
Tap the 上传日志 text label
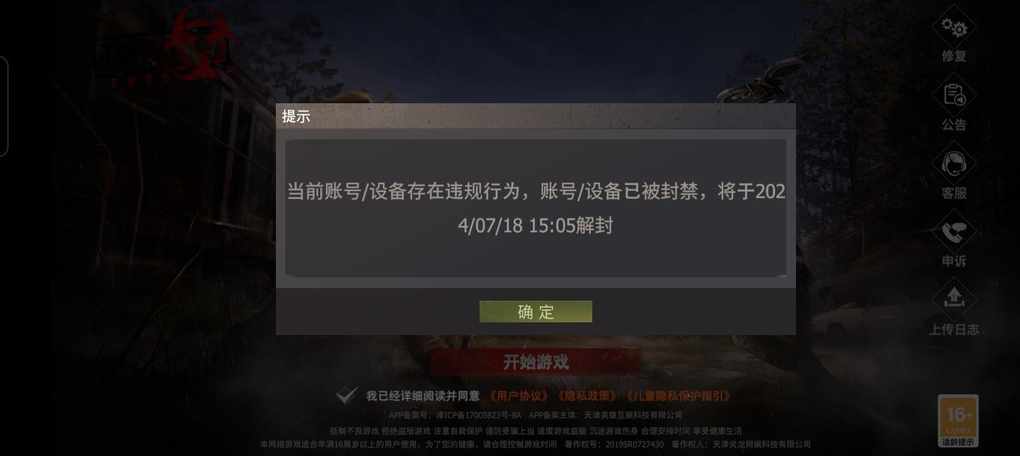tap(954, 330)
